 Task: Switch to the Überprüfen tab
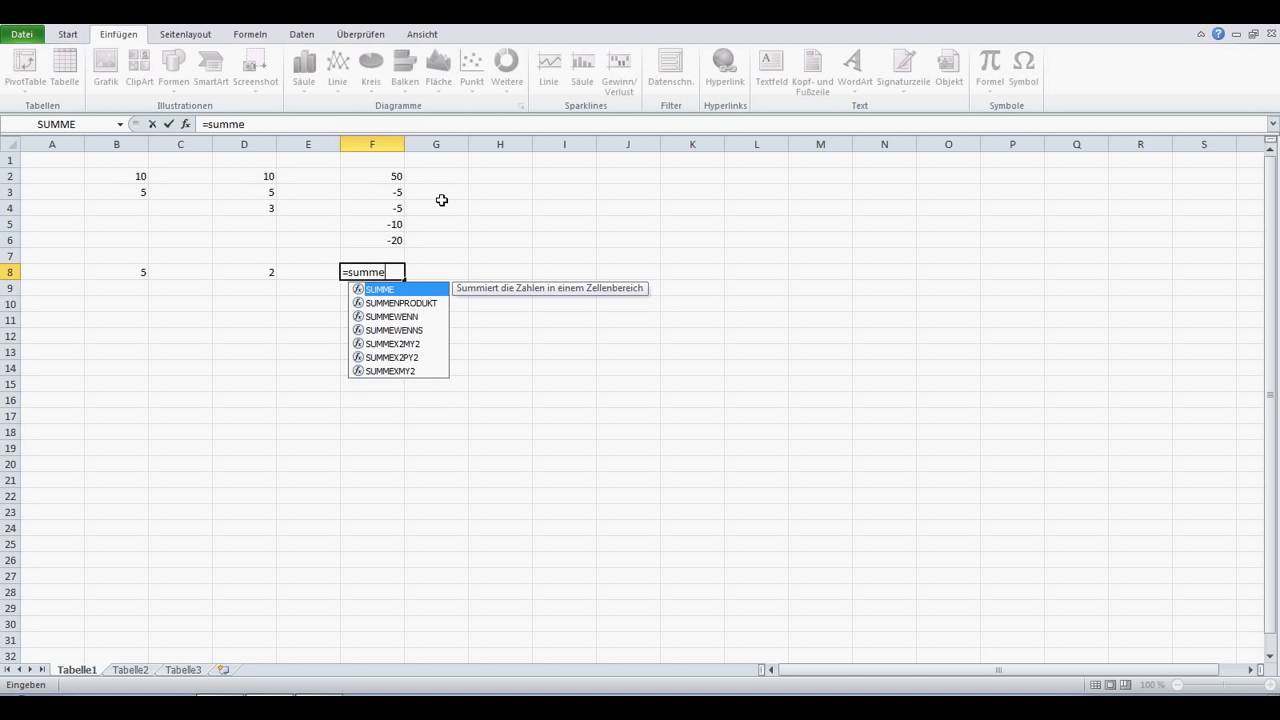pos(361,34)
